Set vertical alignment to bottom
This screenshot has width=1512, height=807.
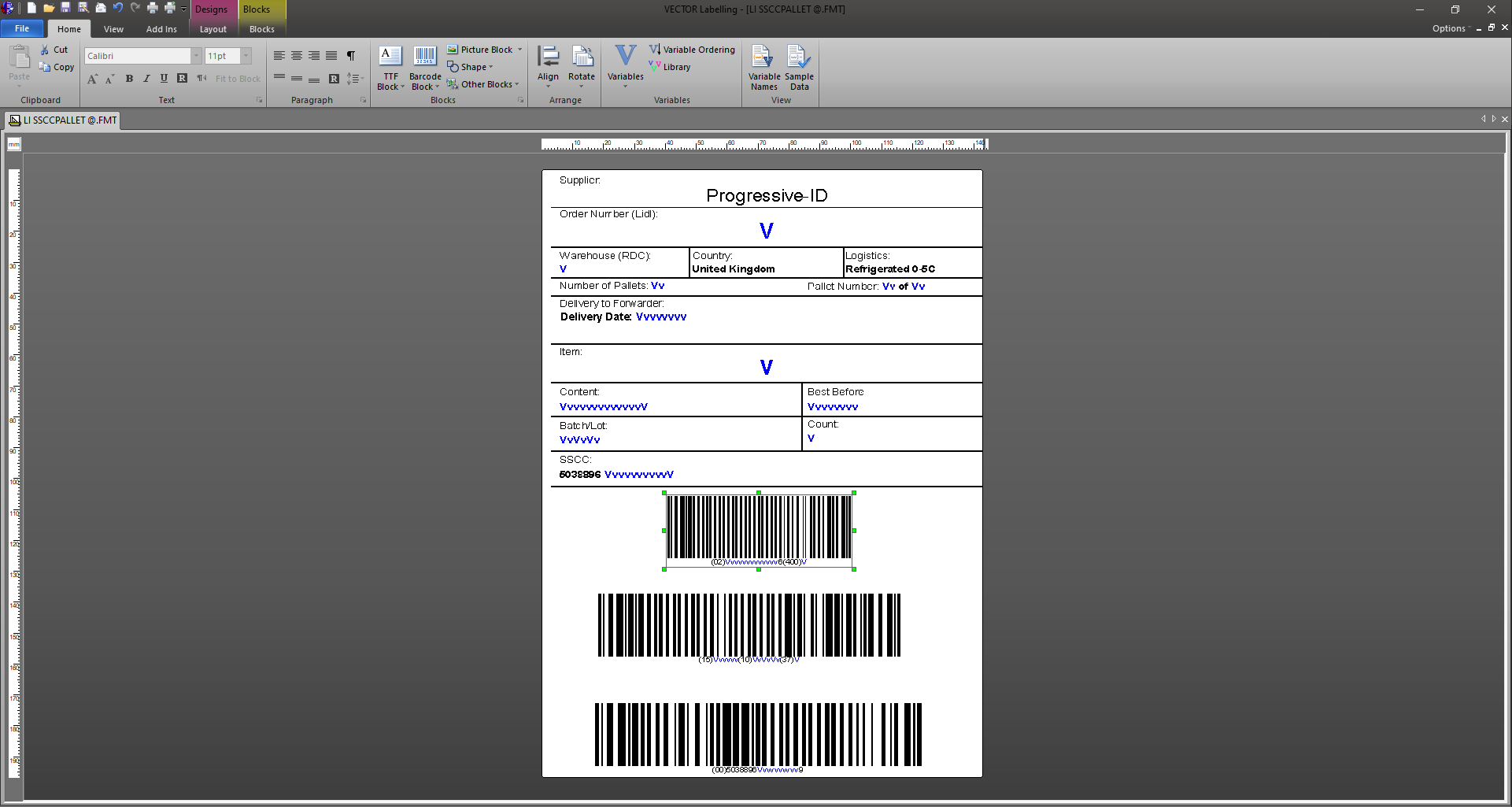[314, 79]
